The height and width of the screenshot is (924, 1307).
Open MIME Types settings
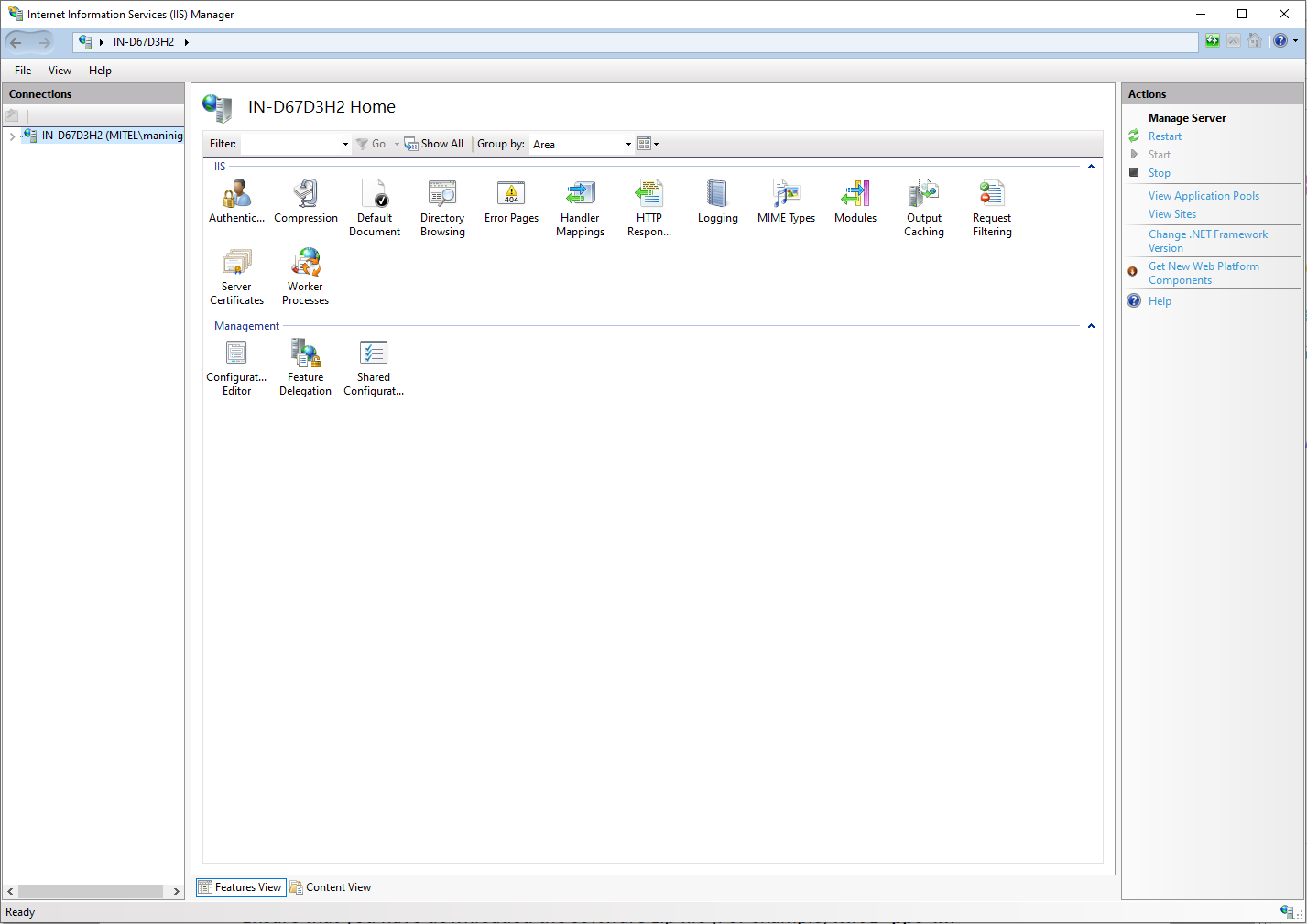coord(786,201)
